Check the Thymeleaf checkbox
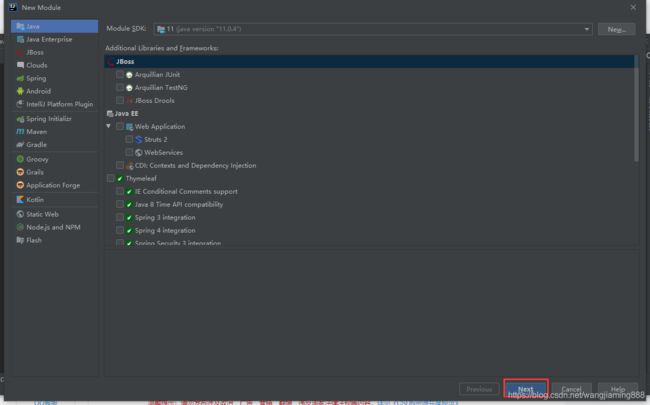 coord(111,178)
